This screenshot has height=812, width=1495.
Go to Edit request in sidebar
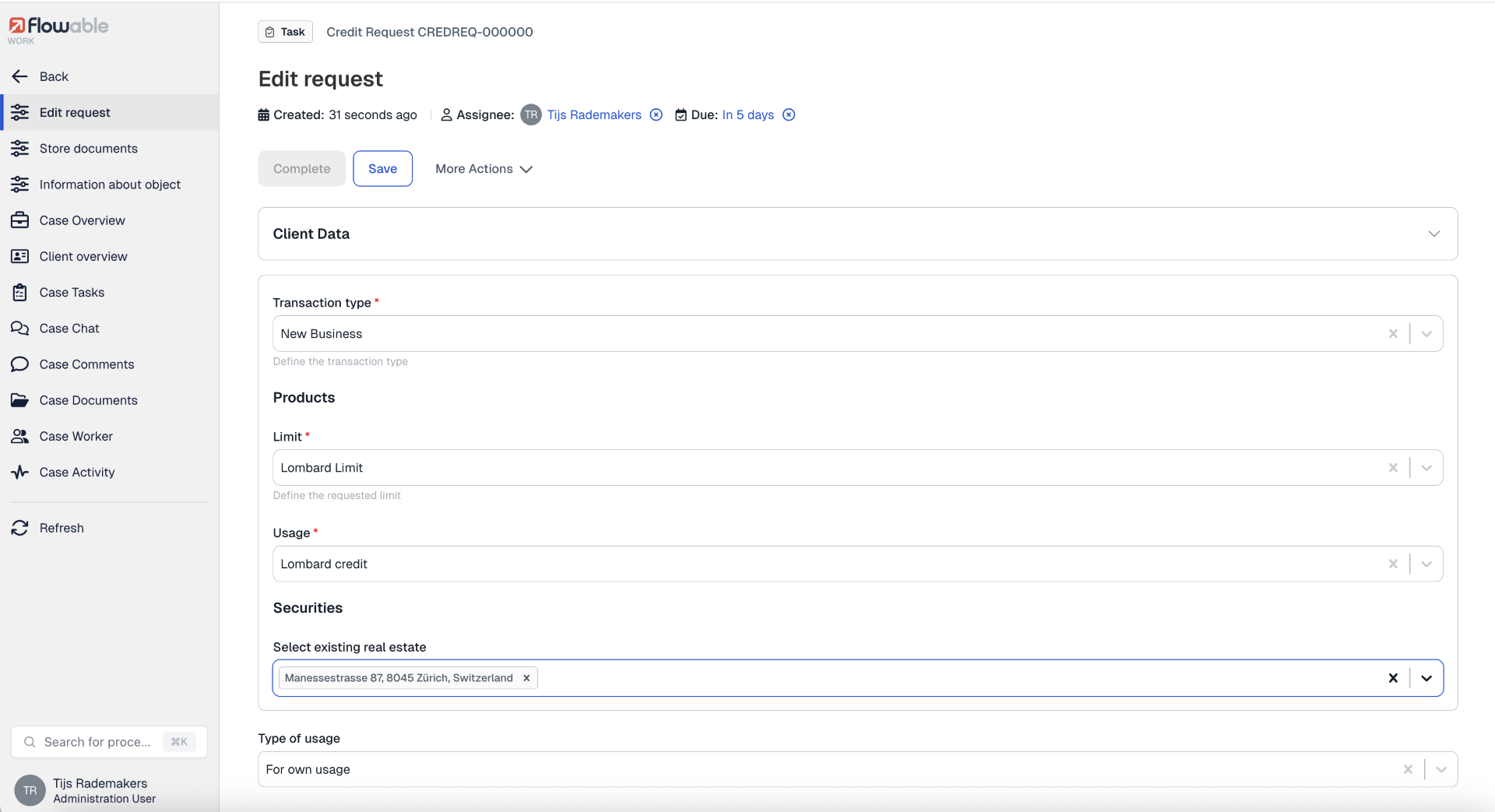(110, 112)
